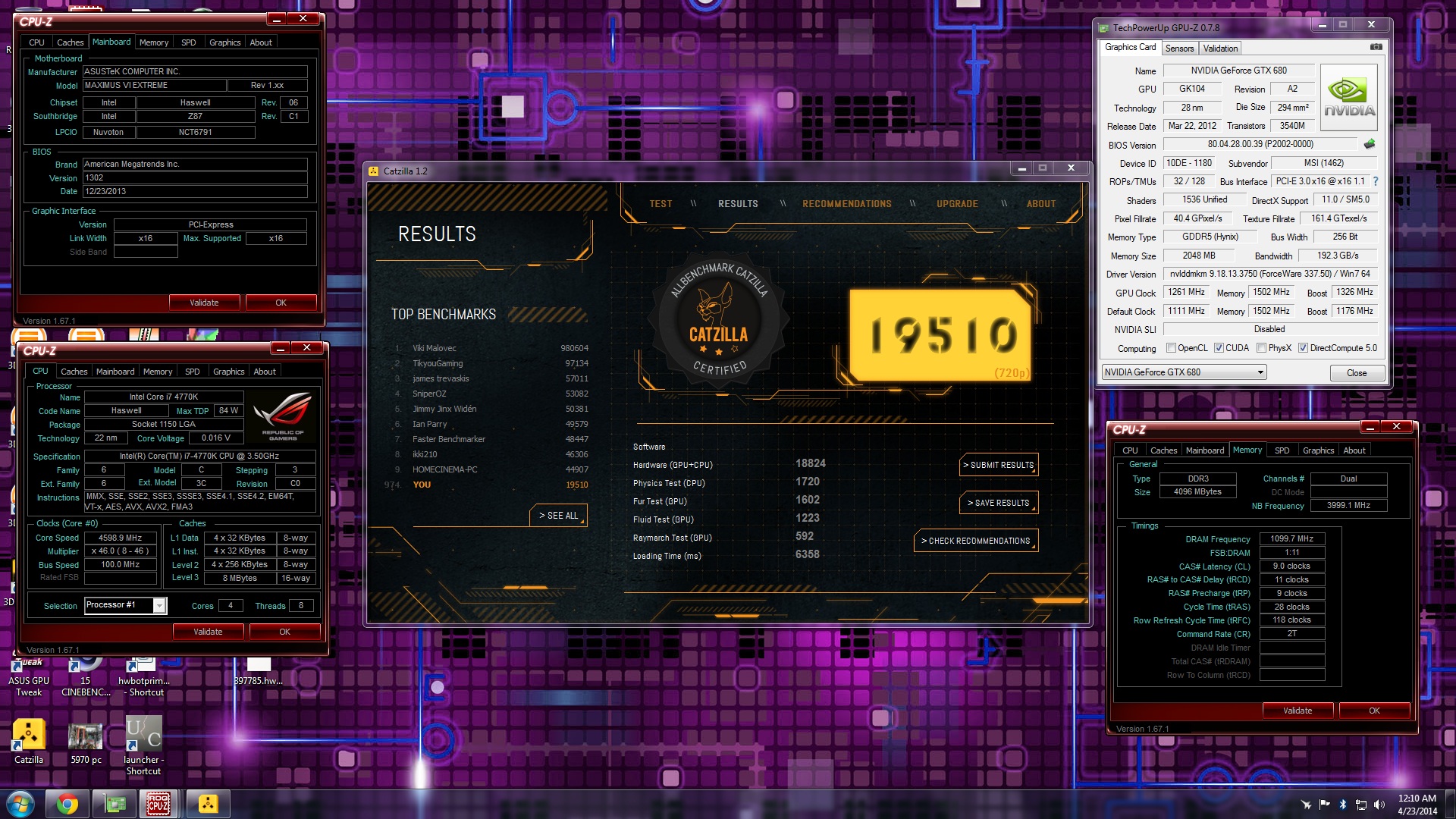Click SEE ALL under Top Benchmarks

click(558, 516)
